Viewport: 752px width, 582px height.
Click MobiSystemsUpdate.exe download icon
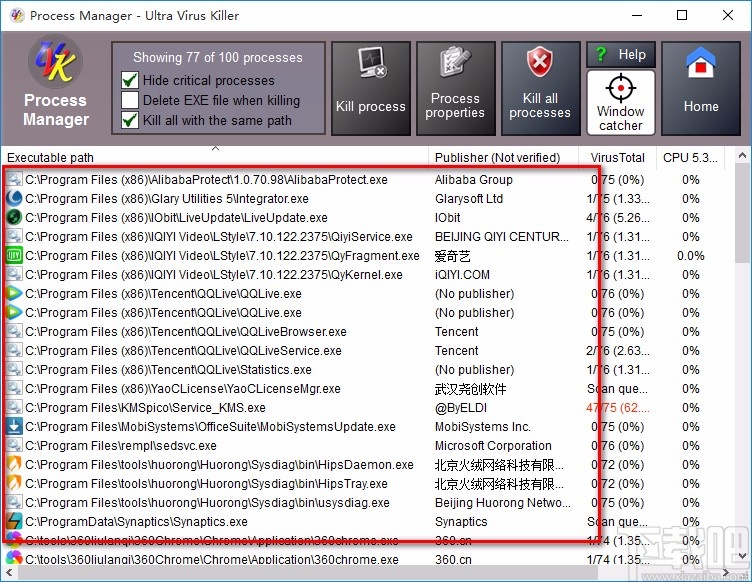pyautogui.click(x=14, y=427)
